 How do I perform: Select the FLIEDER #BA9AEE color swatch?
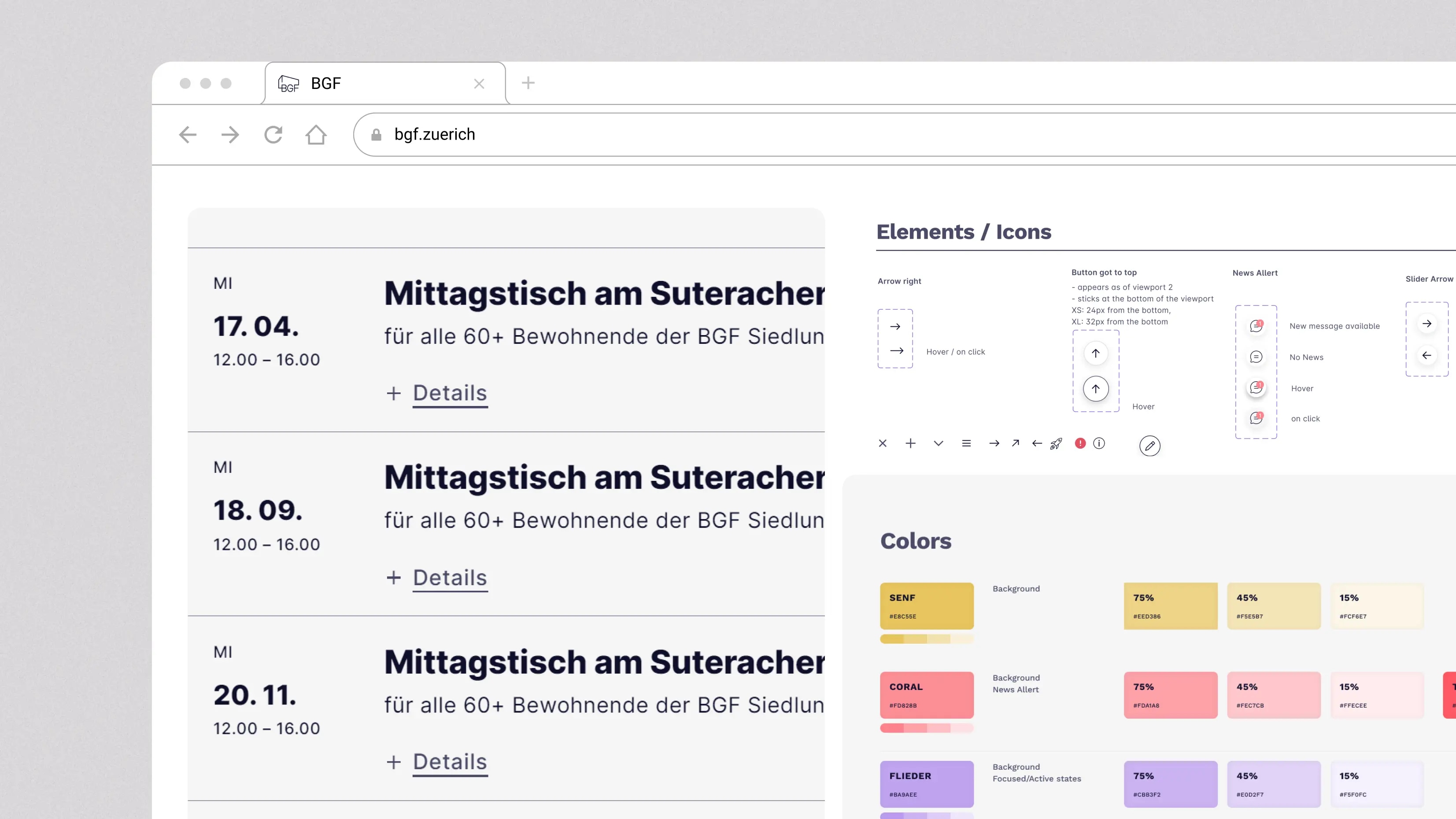click(x=927, y=784)
